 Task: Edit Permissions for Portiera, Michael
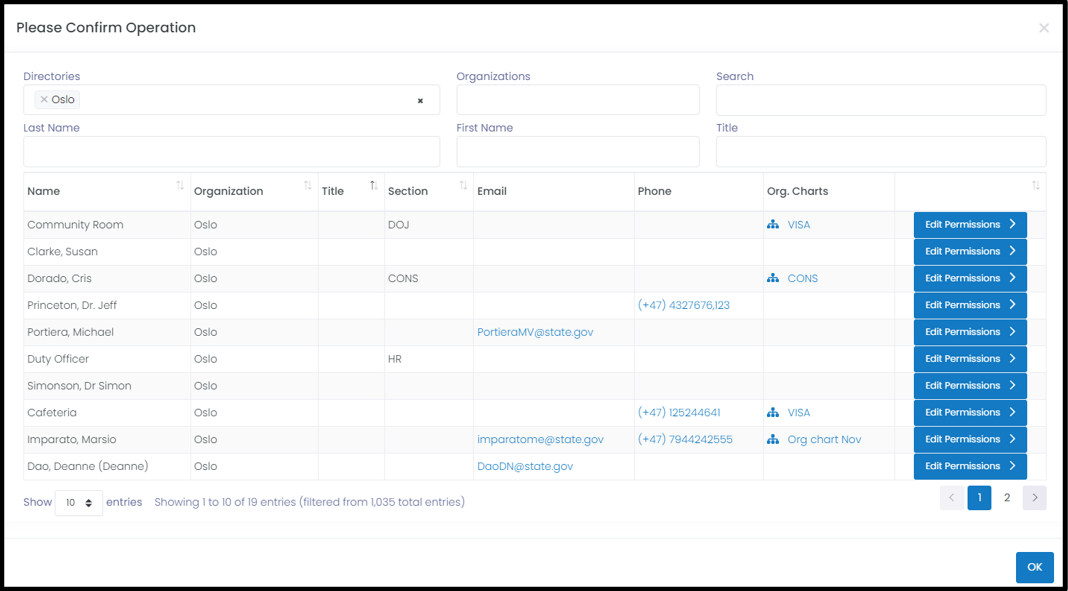(x=970, y=332)
